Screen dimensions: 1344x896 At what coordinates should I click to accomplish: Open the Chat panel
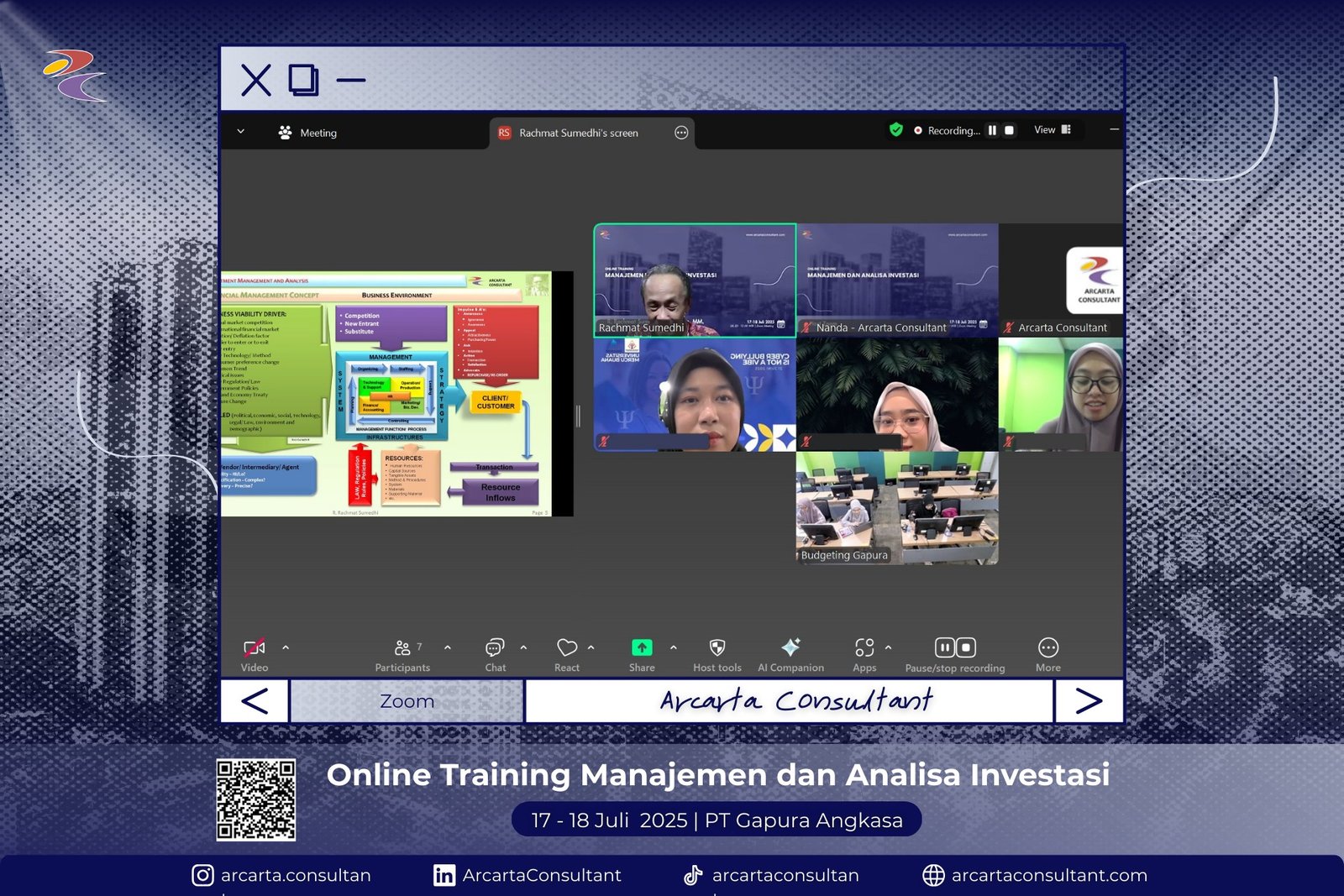[x=495, y=654]
